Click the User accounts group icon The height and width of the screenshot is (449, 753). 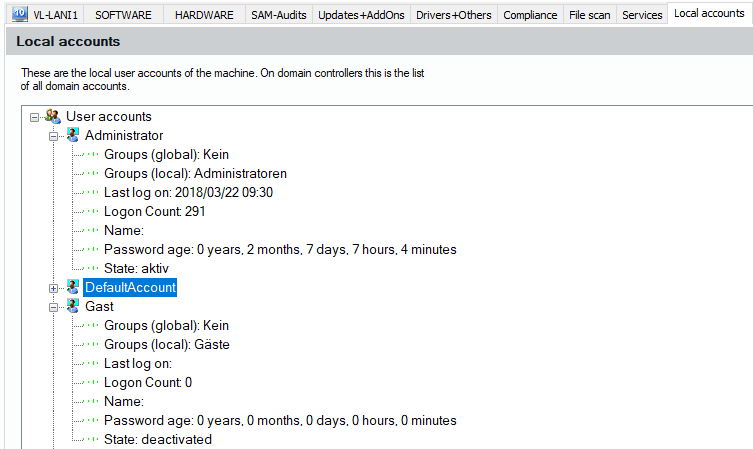coord(53,117)
